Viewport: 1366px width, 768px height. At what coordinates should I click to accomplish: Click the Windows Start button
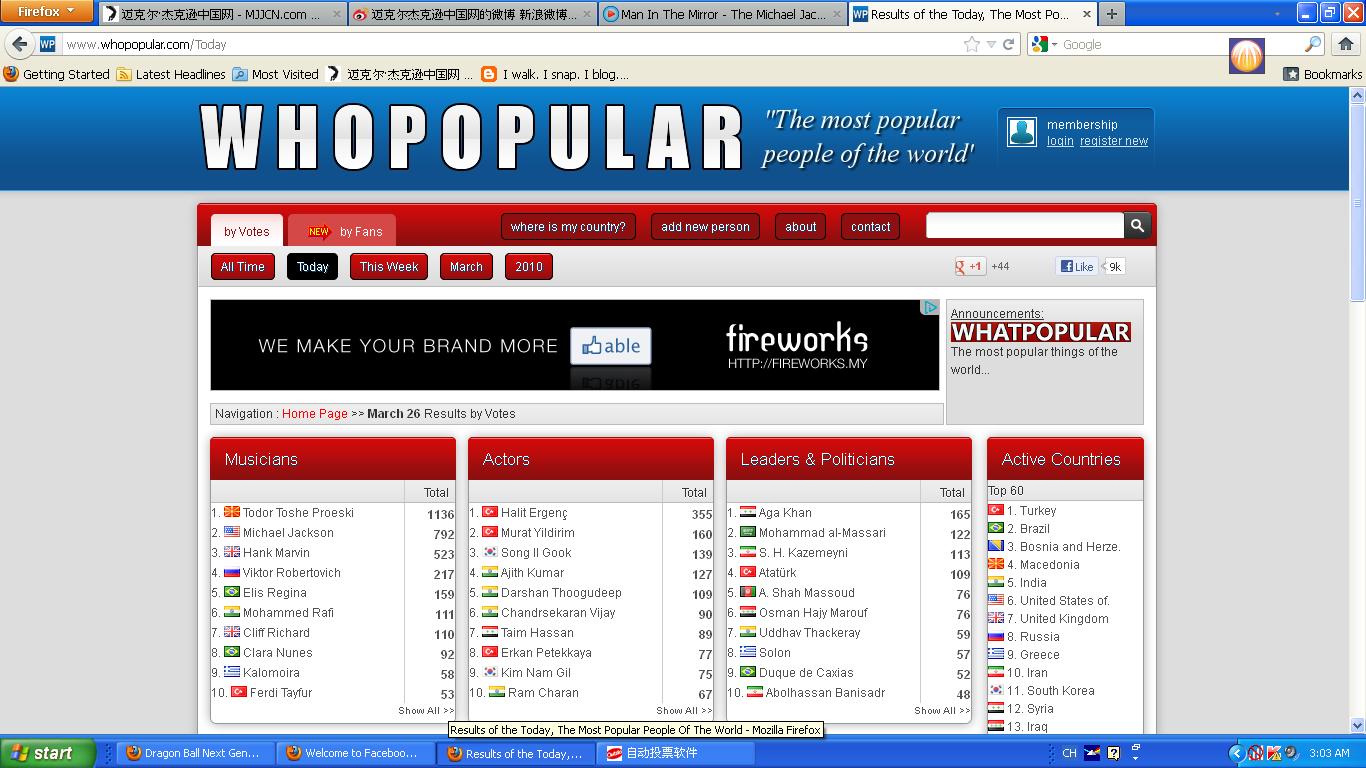click(x=47, y=753)
